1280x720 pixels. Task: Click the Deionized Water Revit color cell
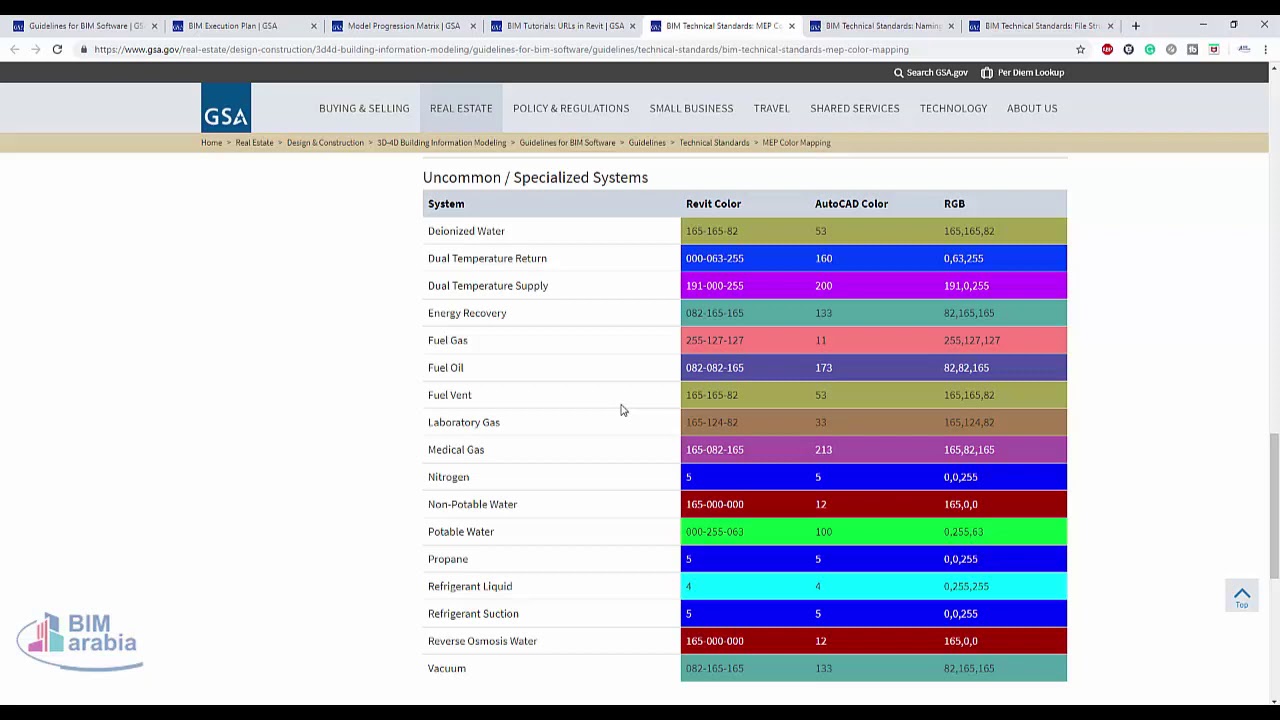coord(745,231)
